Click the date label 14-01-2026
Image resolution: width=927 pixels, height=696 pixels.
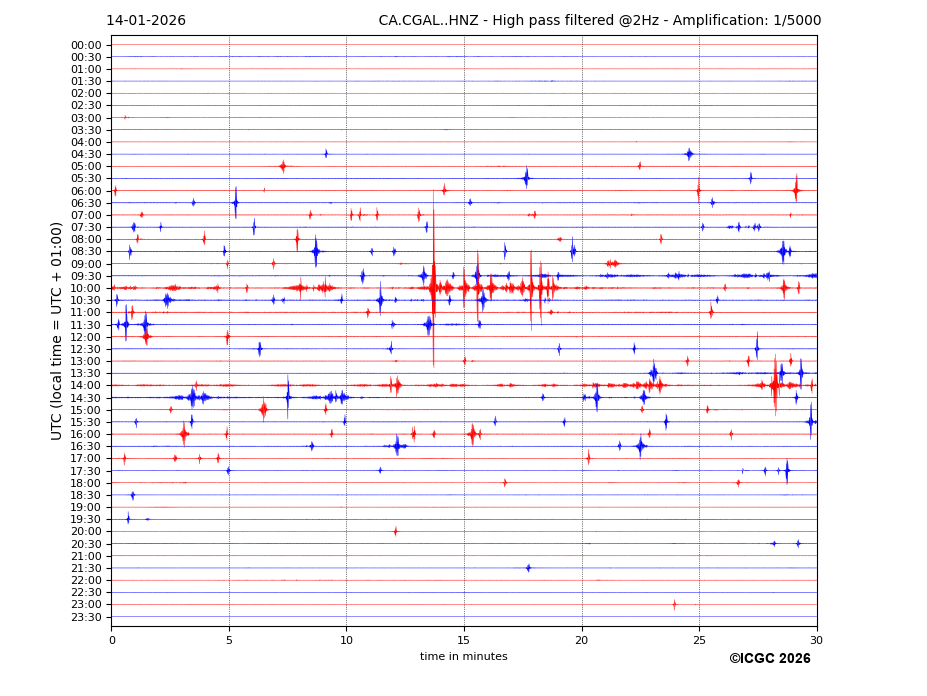tap(146, 21)
